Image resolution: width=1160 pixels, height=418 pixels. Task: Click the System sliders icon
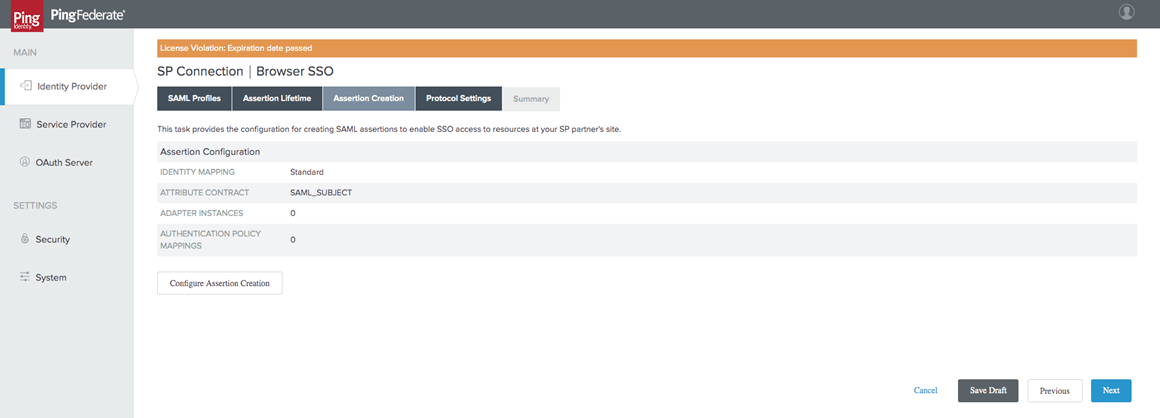point(25,277)
